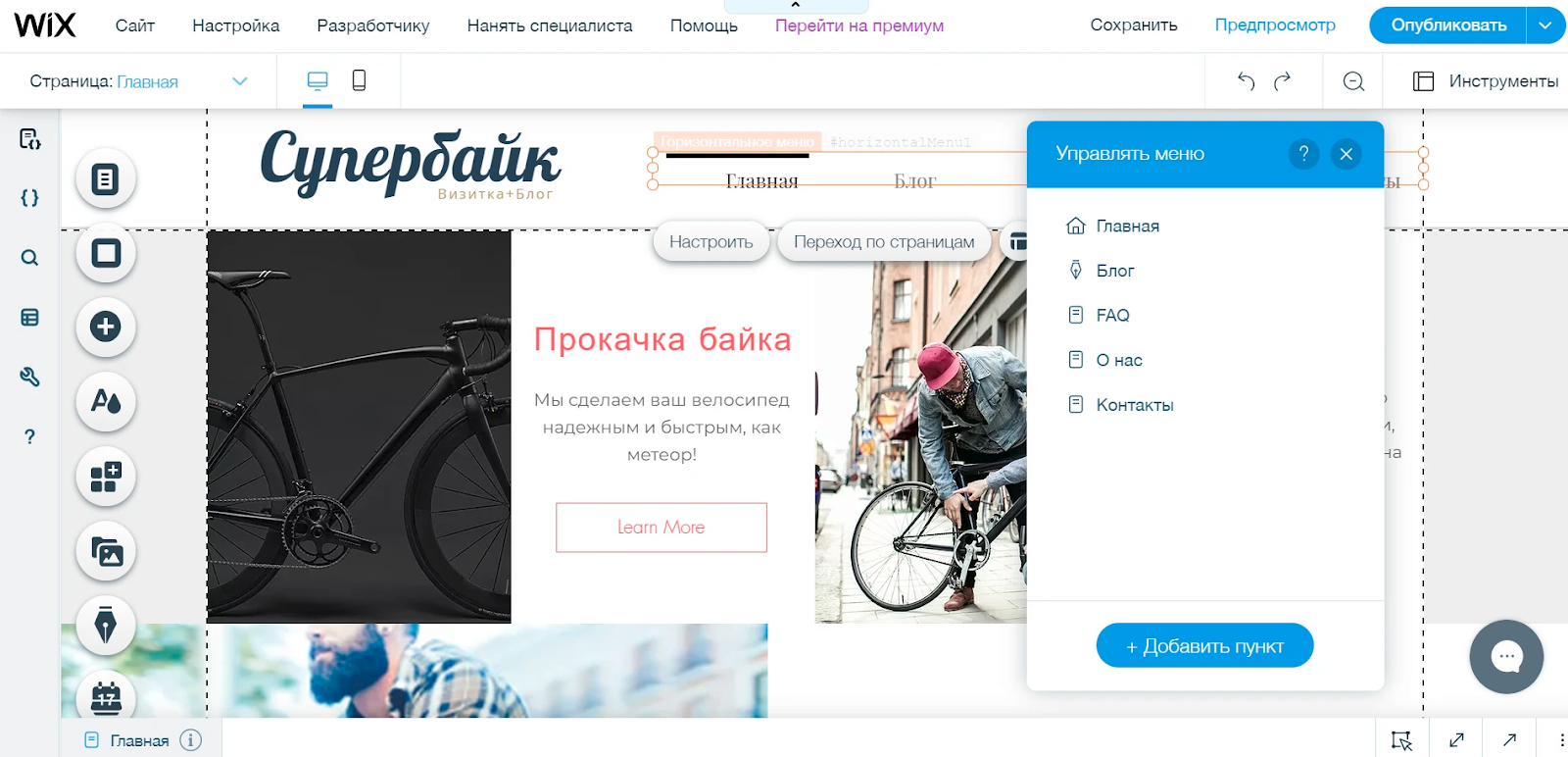Click the Undo arrow icon

[1246, 81]
